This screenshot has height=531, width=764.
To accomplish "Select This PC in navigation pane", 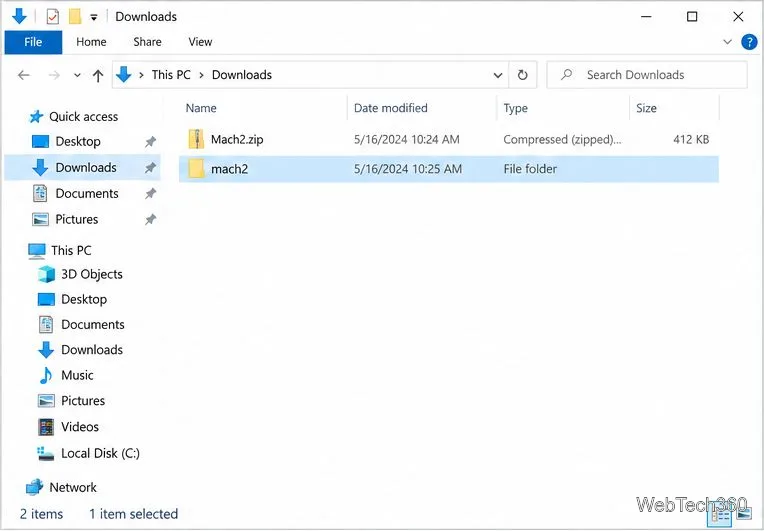I will pyautogui.click(x=71, y=251).
